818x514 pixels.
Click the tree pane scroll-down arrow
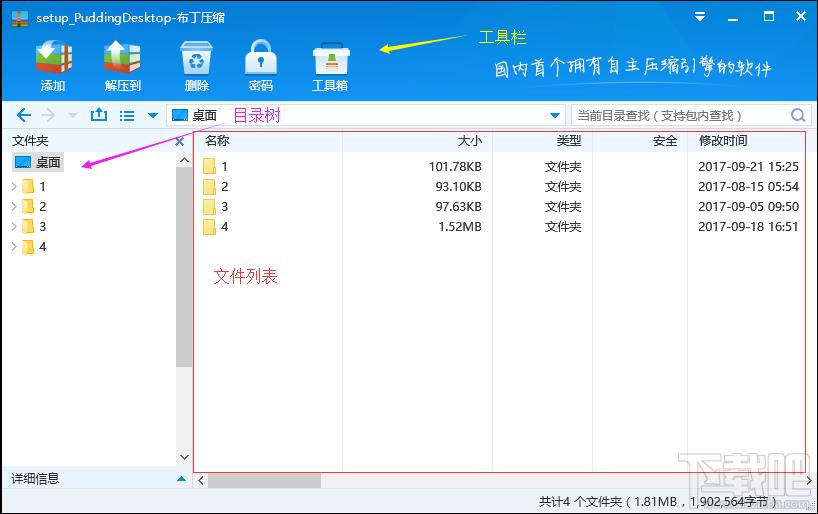(184, 457)
